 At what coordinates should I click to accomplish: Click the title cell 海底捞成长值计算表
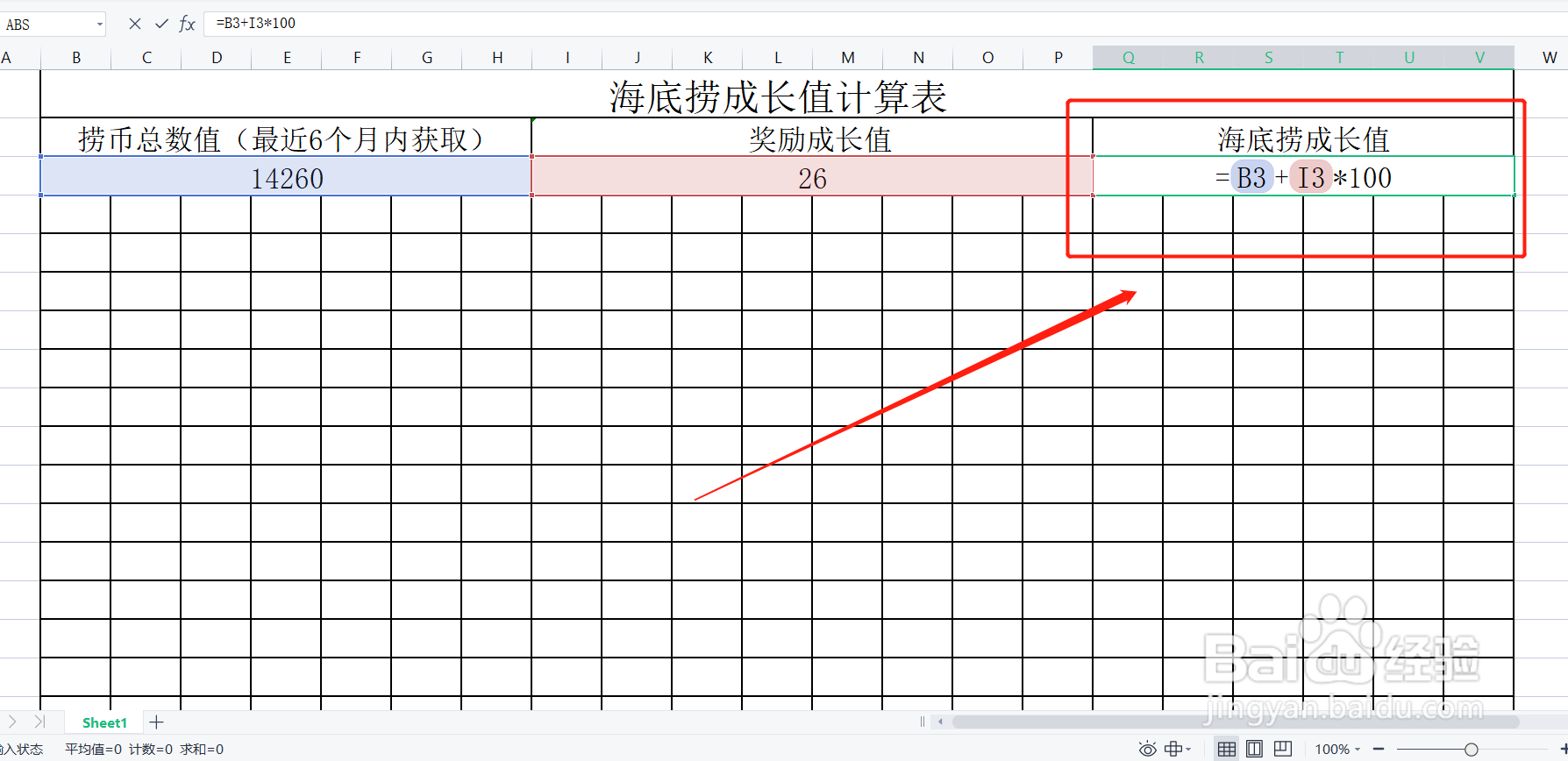coord(777,94)
